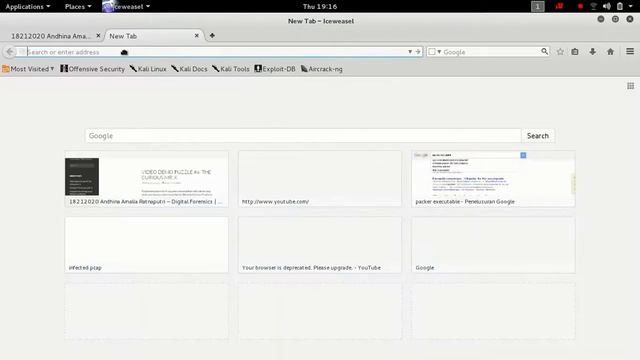Go to Home page icon
This screenshot has width=640, height=360.
[610, 52]
